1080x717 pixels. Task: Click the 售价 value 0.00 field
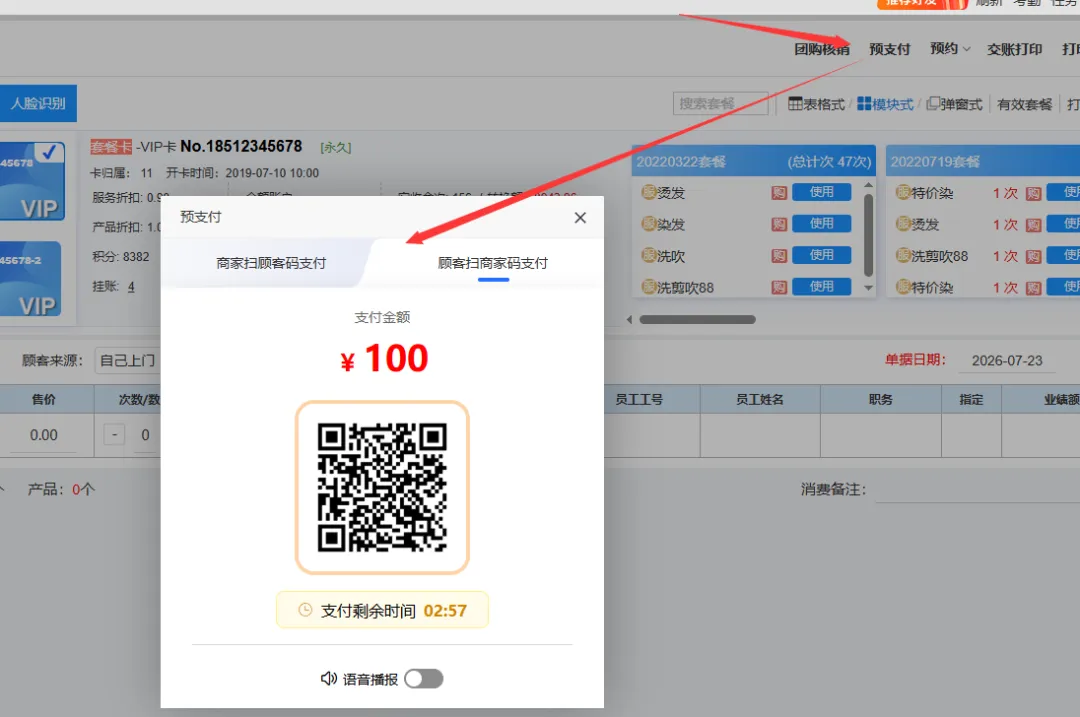pos(43,435)
